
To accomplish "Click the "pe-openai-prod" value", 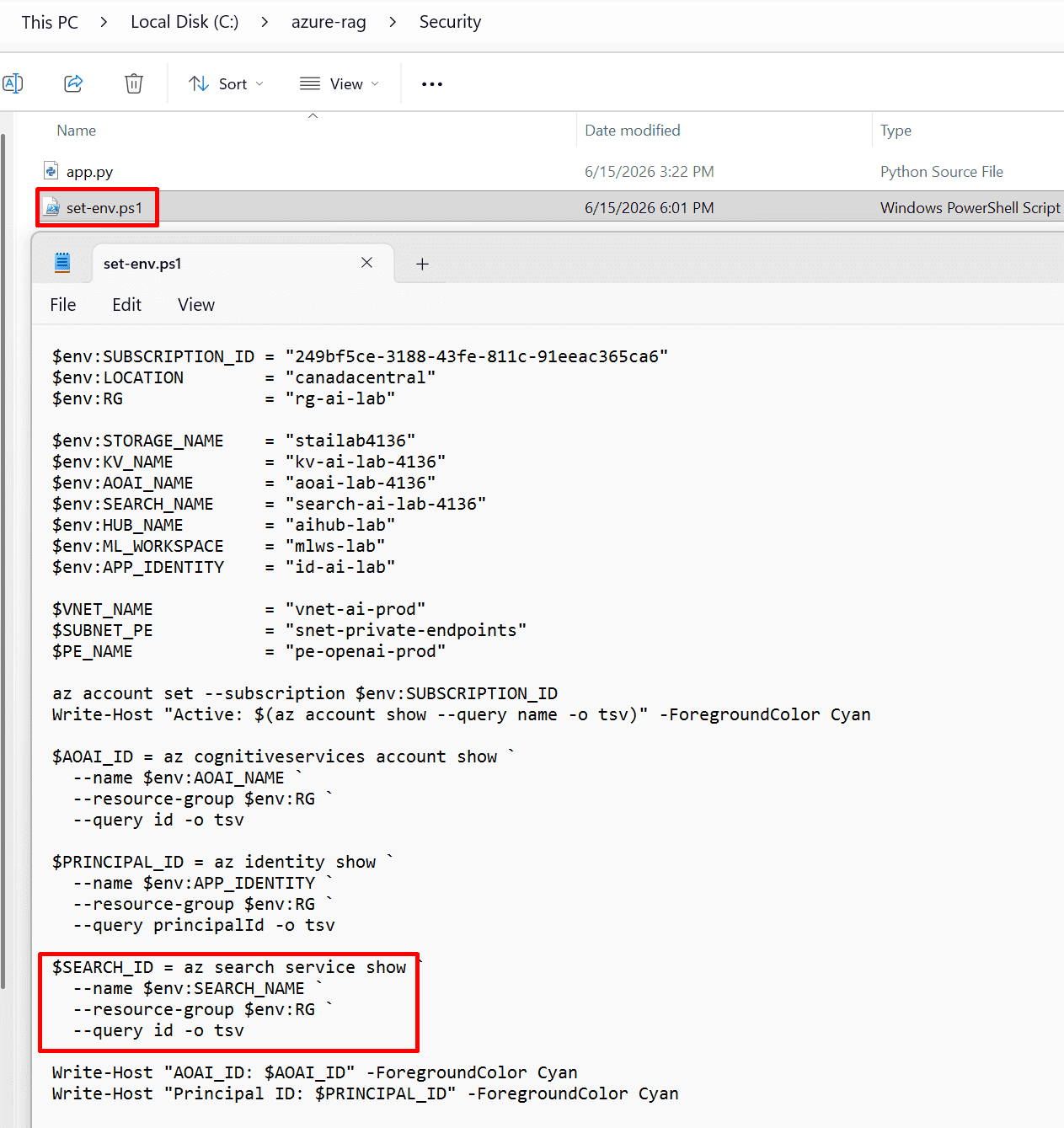I will [366, 651].
